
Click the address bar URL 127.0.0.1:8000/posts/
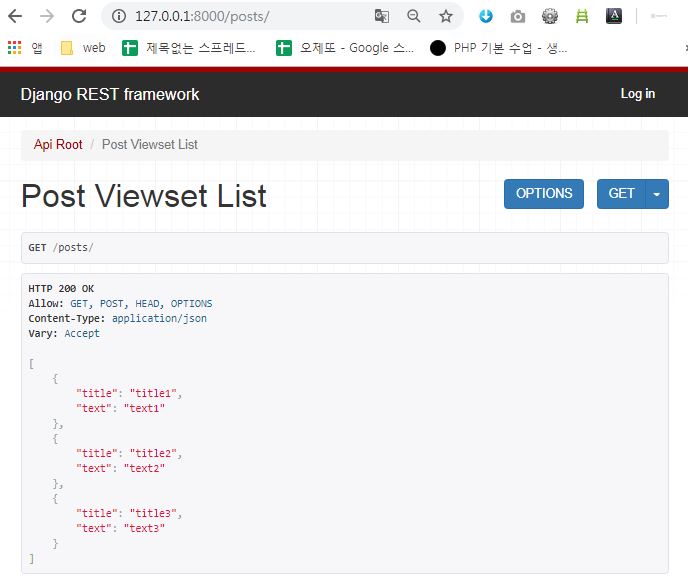click(x=202, y=16)
